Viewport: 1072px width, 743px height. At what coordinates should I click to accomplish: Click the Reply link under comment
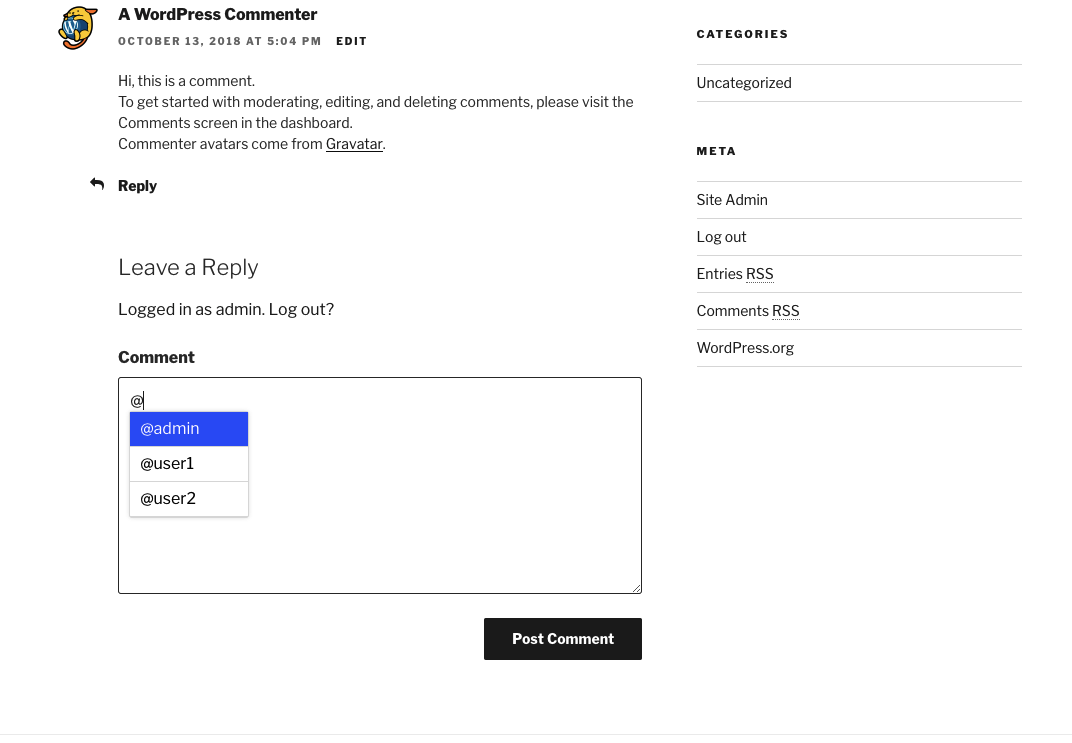coord(137,186)
